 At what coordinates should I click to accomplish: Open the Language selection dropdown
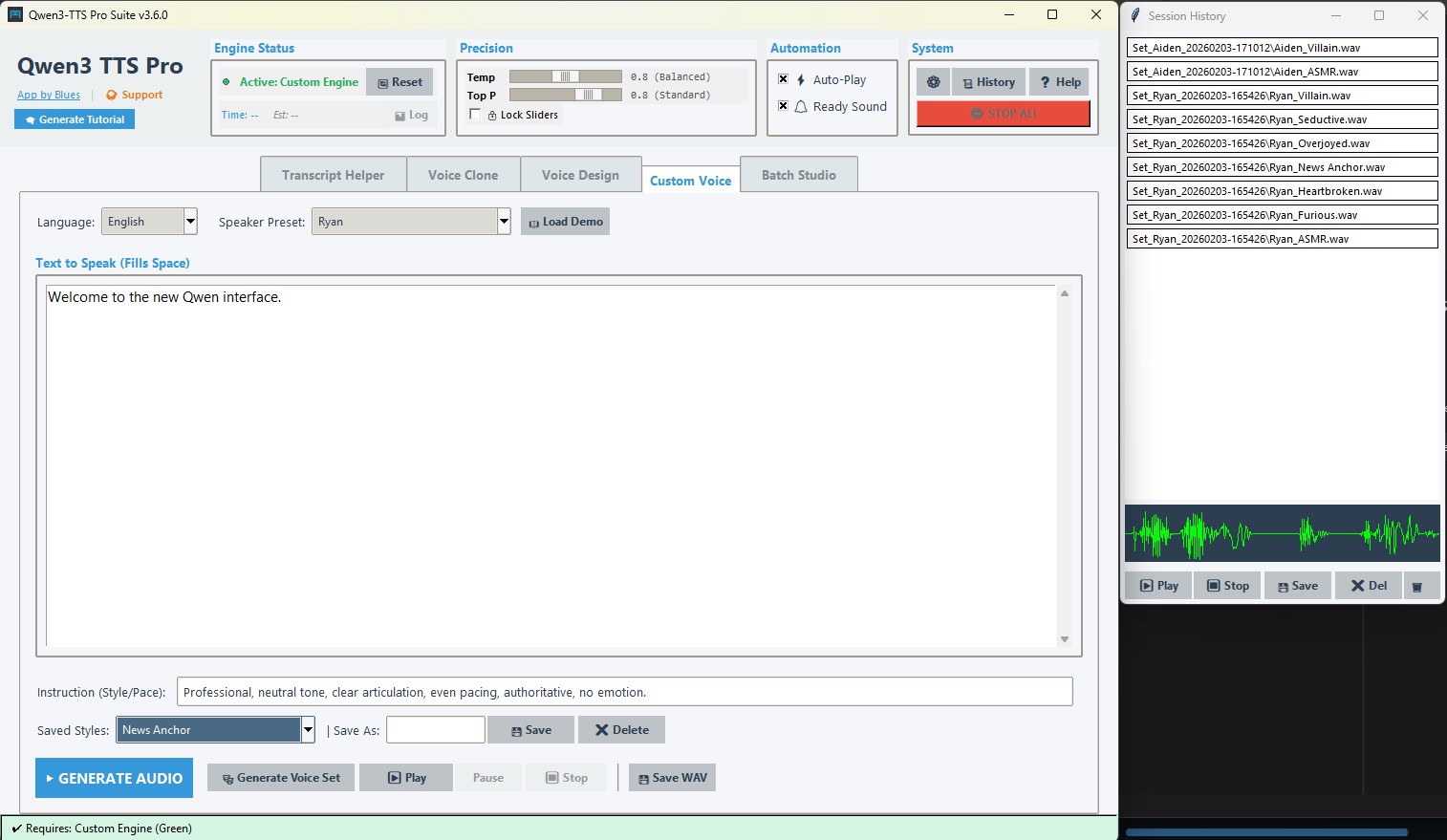tap(190, 221)
